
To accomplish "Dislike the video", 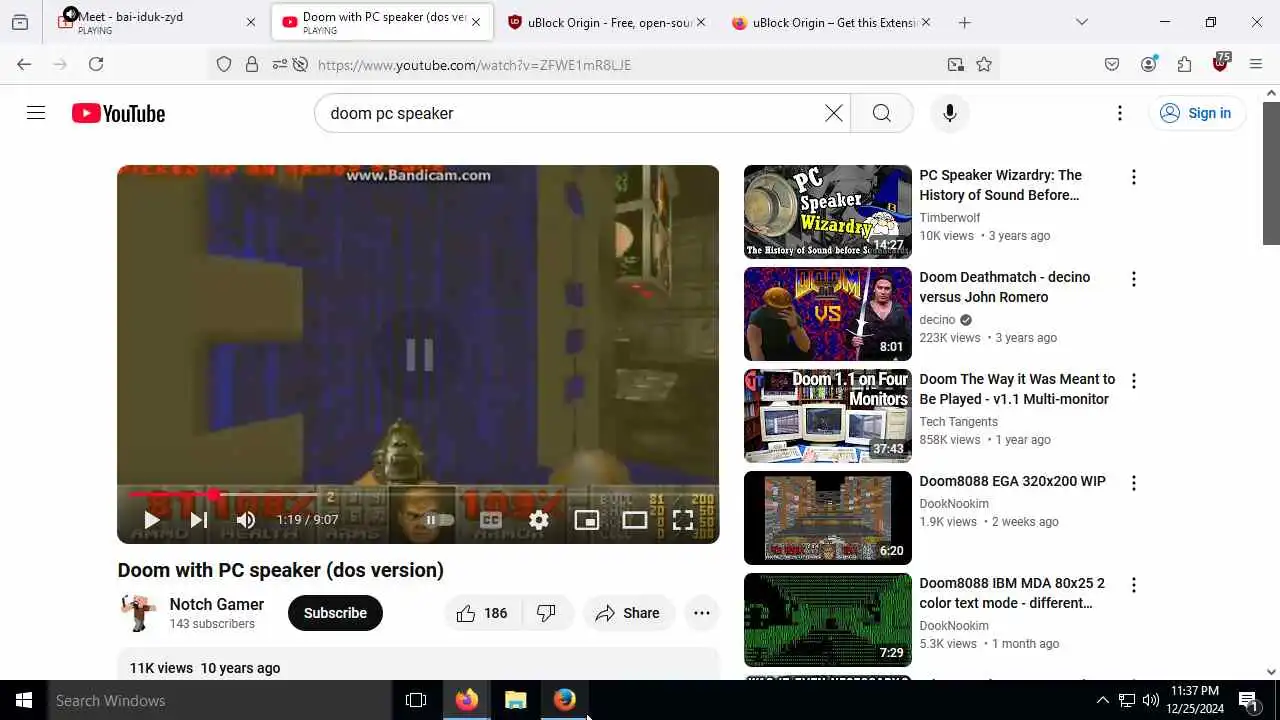I will point(546,613).
